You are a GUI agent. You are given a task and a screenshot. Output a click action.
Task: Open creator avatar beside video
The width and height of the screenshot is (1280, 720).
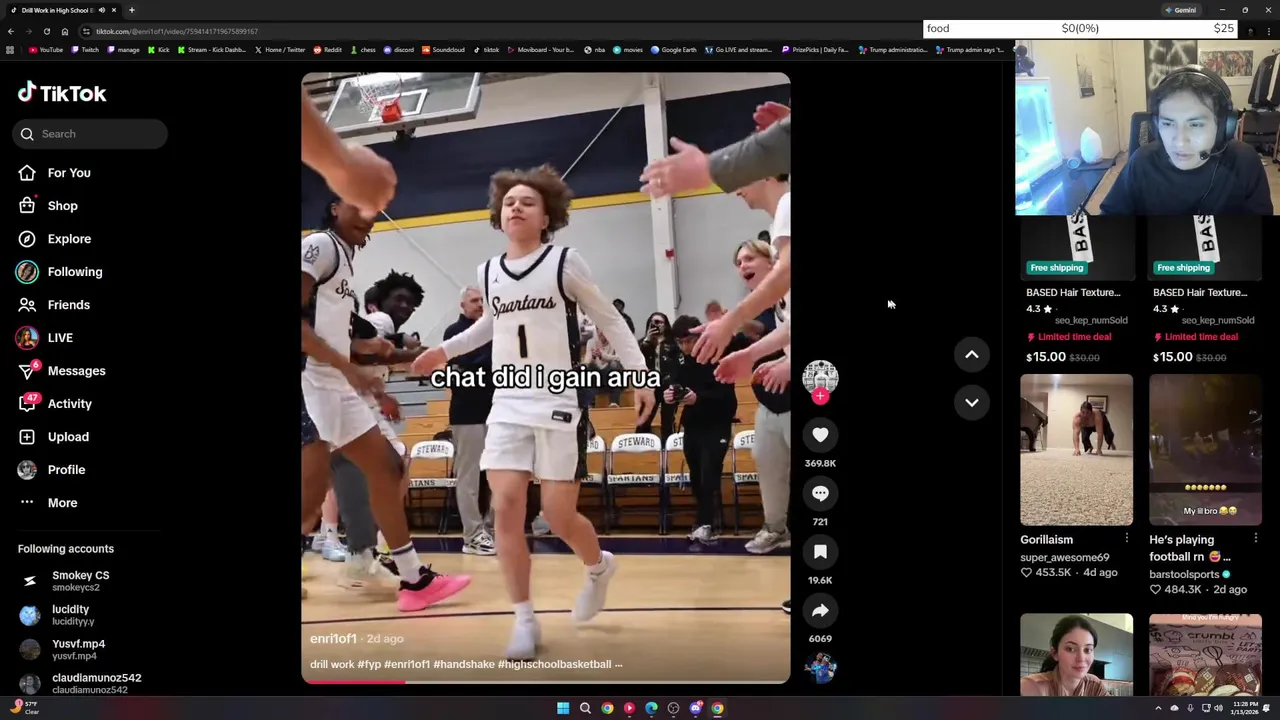pyautogui.click(x=820, y=377)
